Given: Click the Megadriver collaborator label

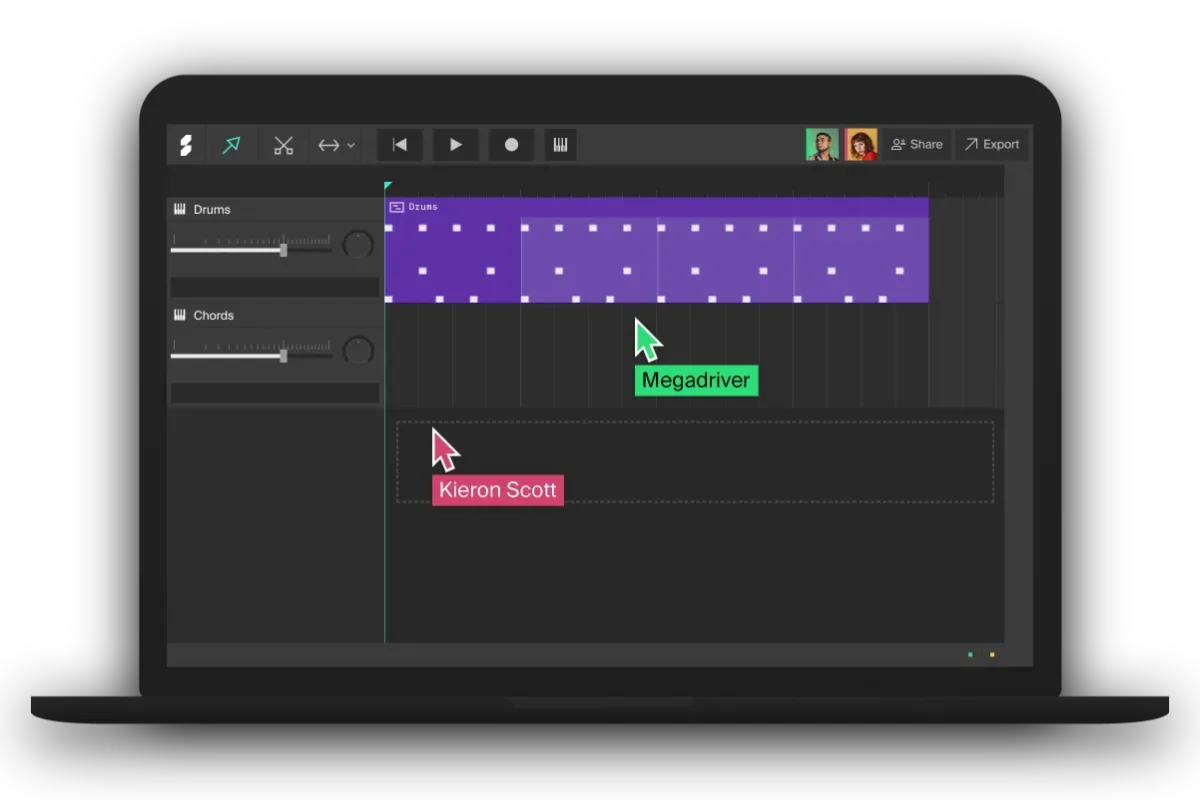Looking at the screenshot, I should pyautogui.click(x=696, y=380).
